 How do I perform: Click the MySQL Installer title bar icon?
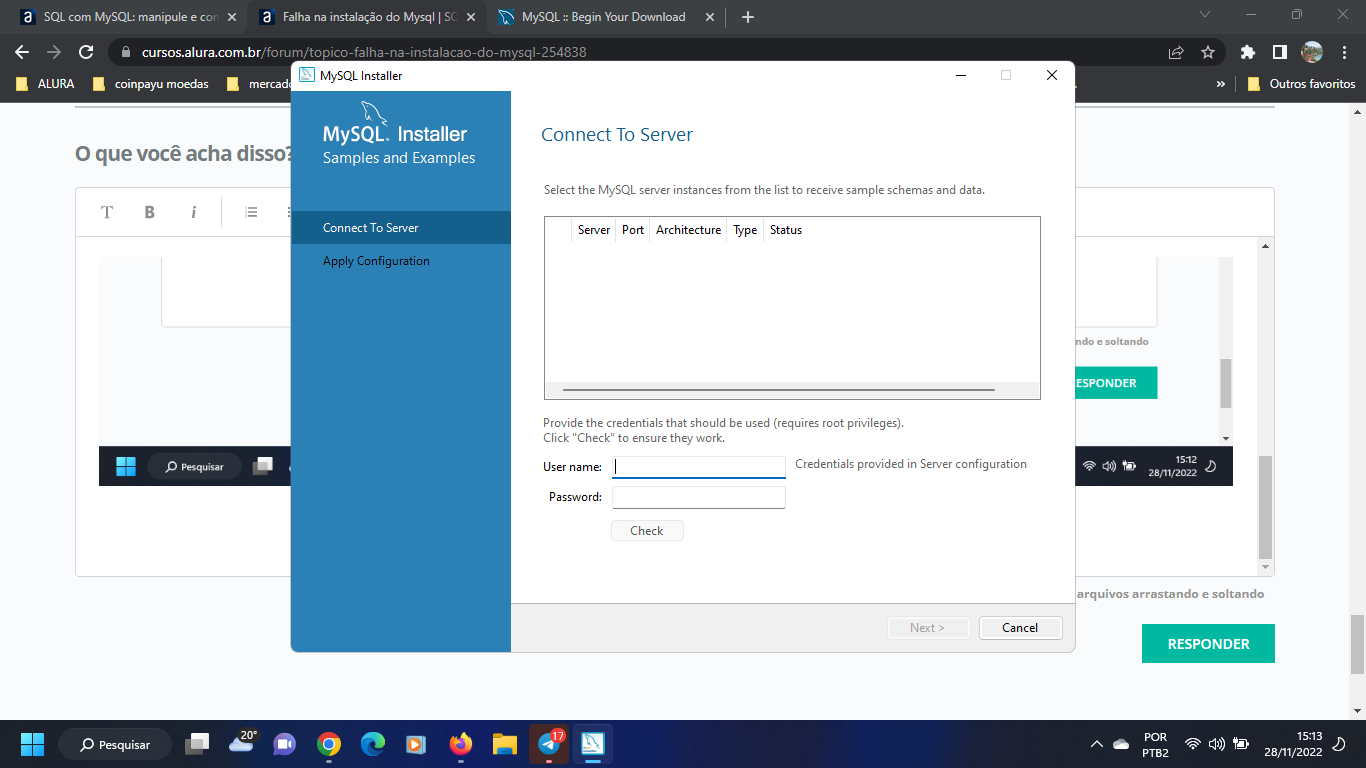[x=307, y=75]
